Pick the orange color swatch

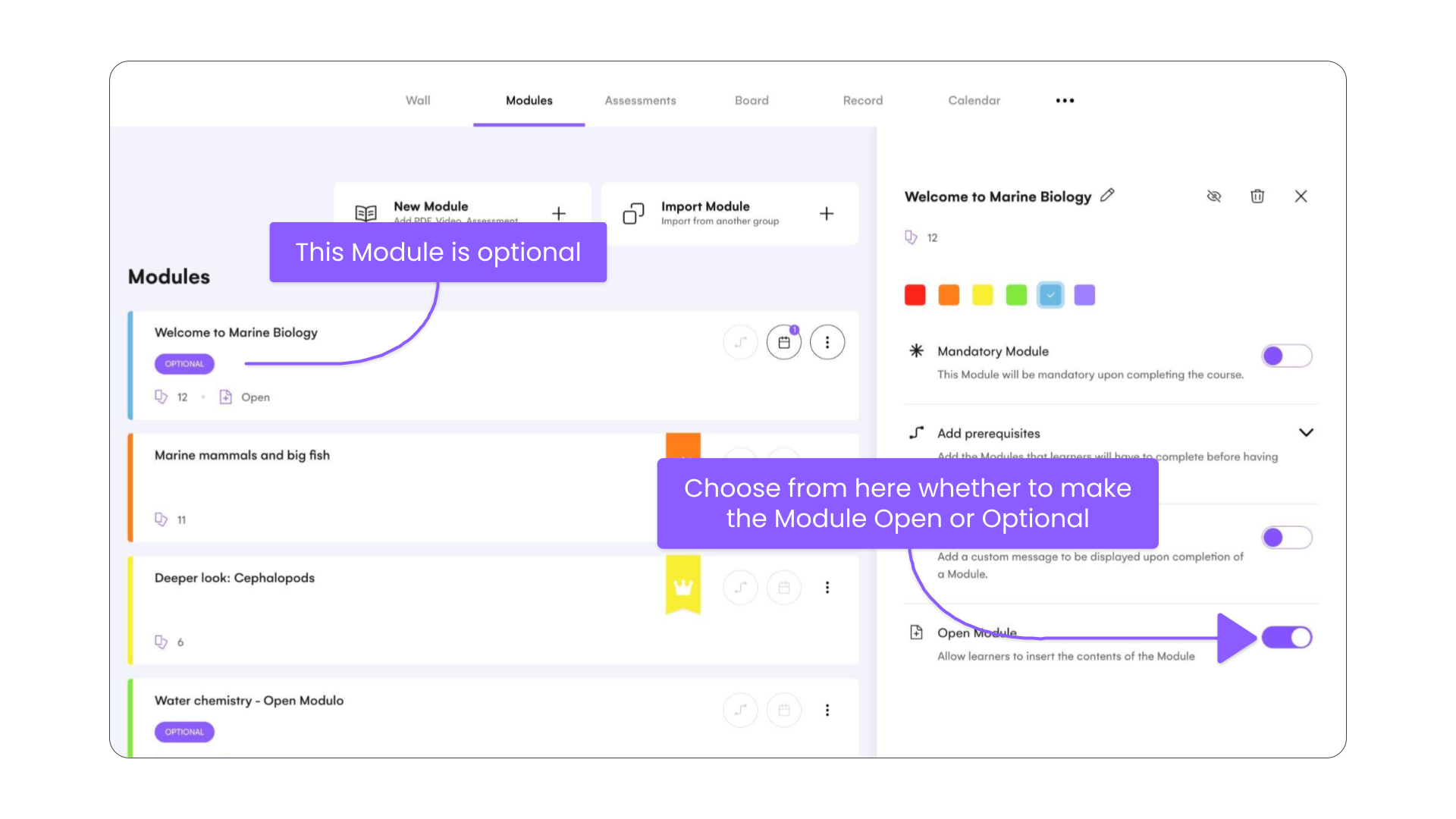[949, 295]
